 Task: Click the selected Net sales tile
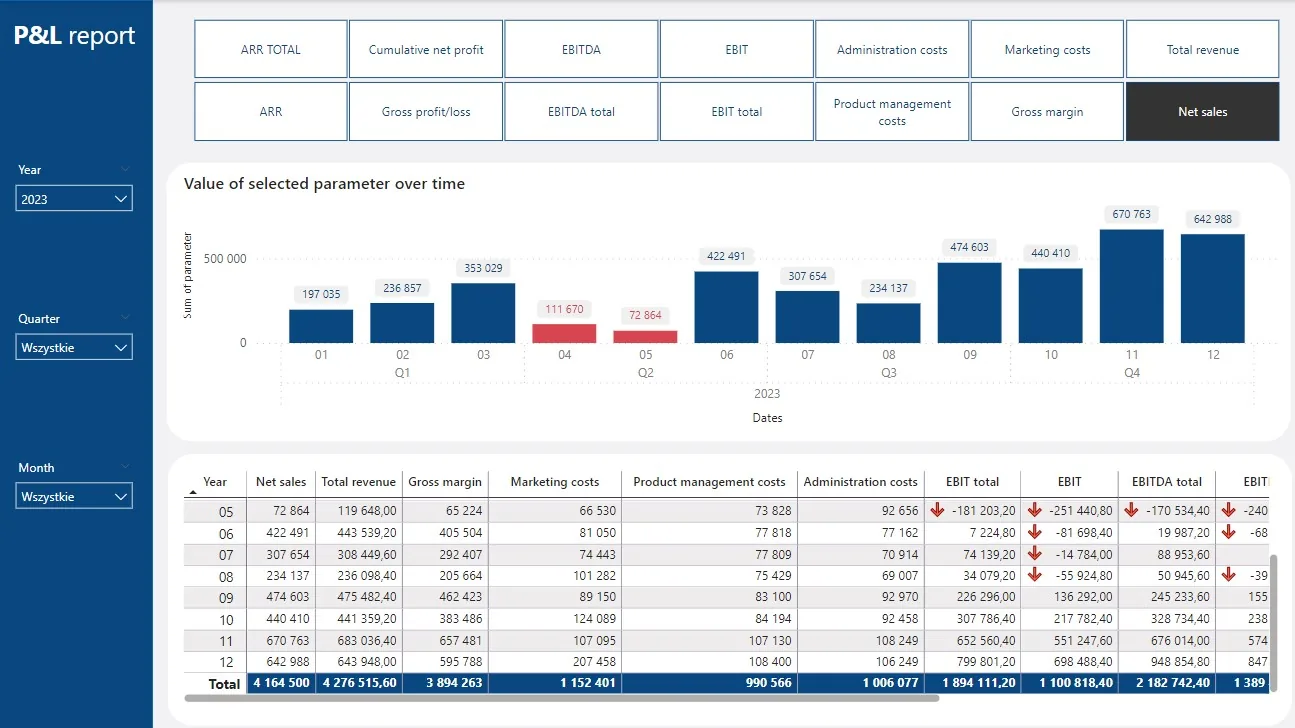click(x=1203, y=112)
